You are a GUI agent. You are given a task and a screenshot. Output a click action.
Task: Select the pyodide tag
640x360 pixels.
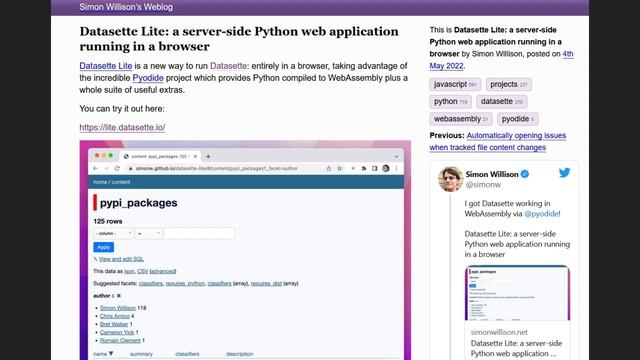point(518,119)
